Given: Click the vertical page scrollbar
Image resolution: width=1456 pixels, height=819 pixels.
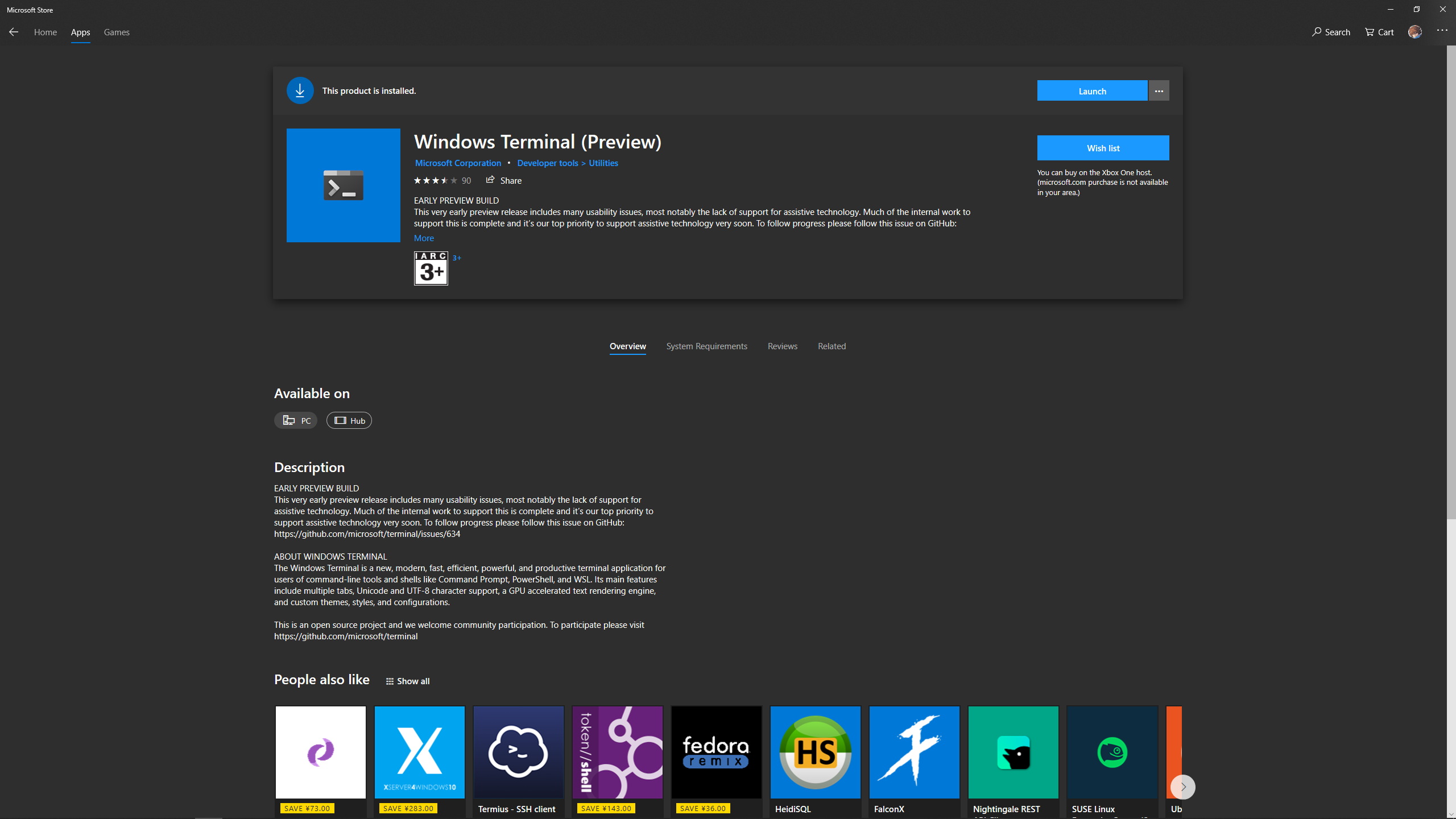Looking at the screenshot, I should pyautogui.click(x=1451, y=284).
